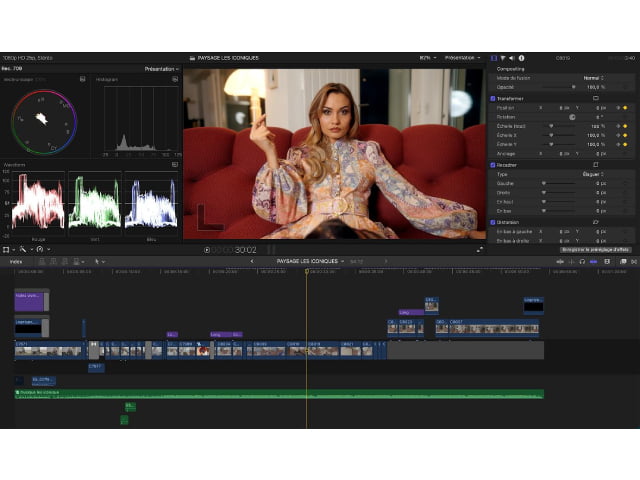Click the viewer fullscreen expand icon

pyautogui.click(x=480, y=250)
